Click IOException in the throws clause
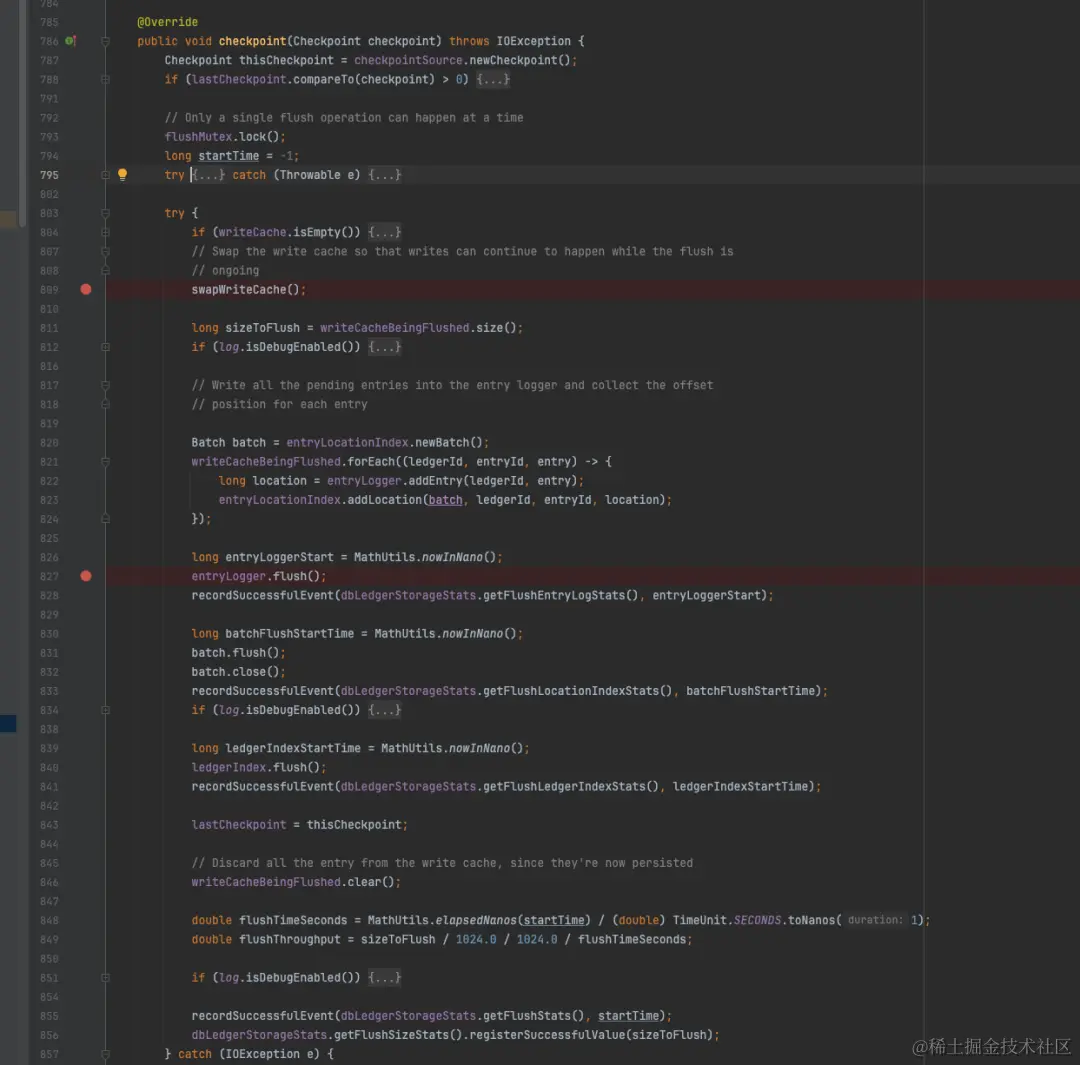The height and width of the screenshot is (1065, 1080). pyautogui.click(x=534, y=41)
